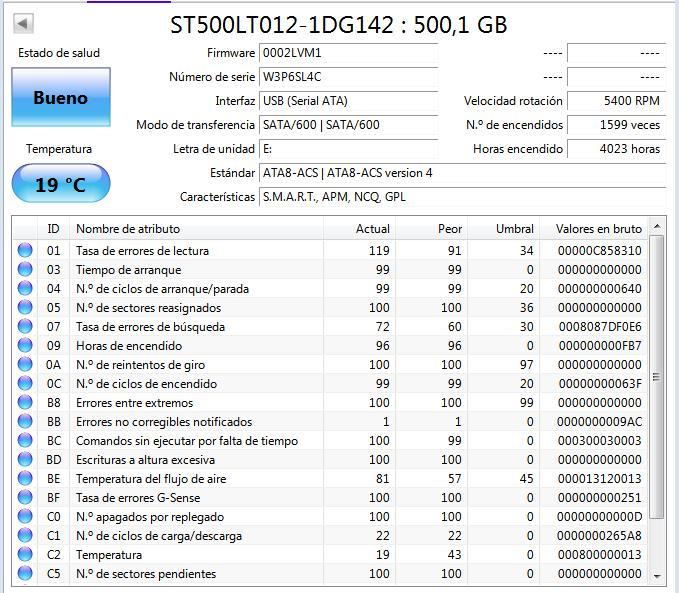Viewport: 679px width, 593px height.
Task: Click status icon for sectores pendientes row
Action: tap(25, 573)
